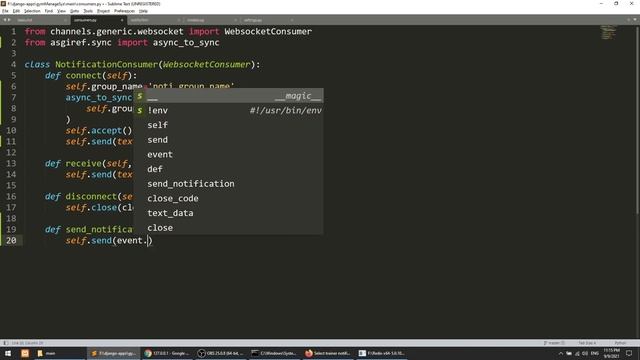
Task: Open the tab list dropdown arrow
Action: tap(634, 20)
